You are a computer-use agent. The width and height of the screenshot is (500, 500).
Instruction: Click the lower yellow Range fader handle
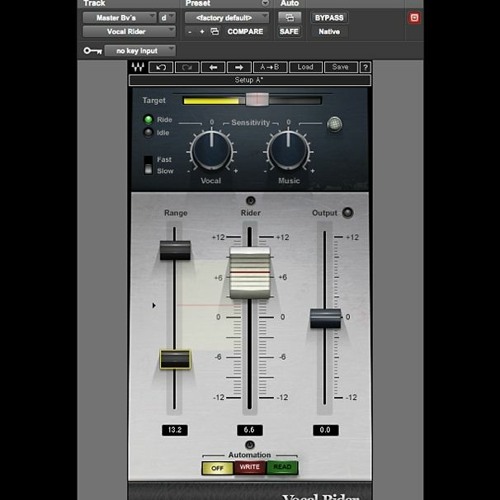coord(175,359)
